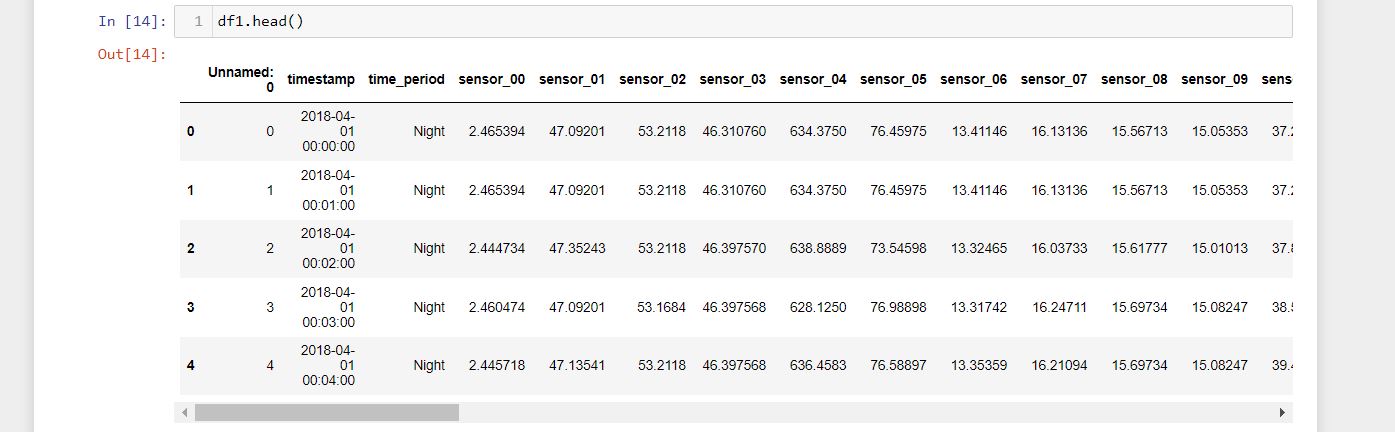
Task: Click the time_period column header
Action: pyautogui.click(x=406, y=79)
